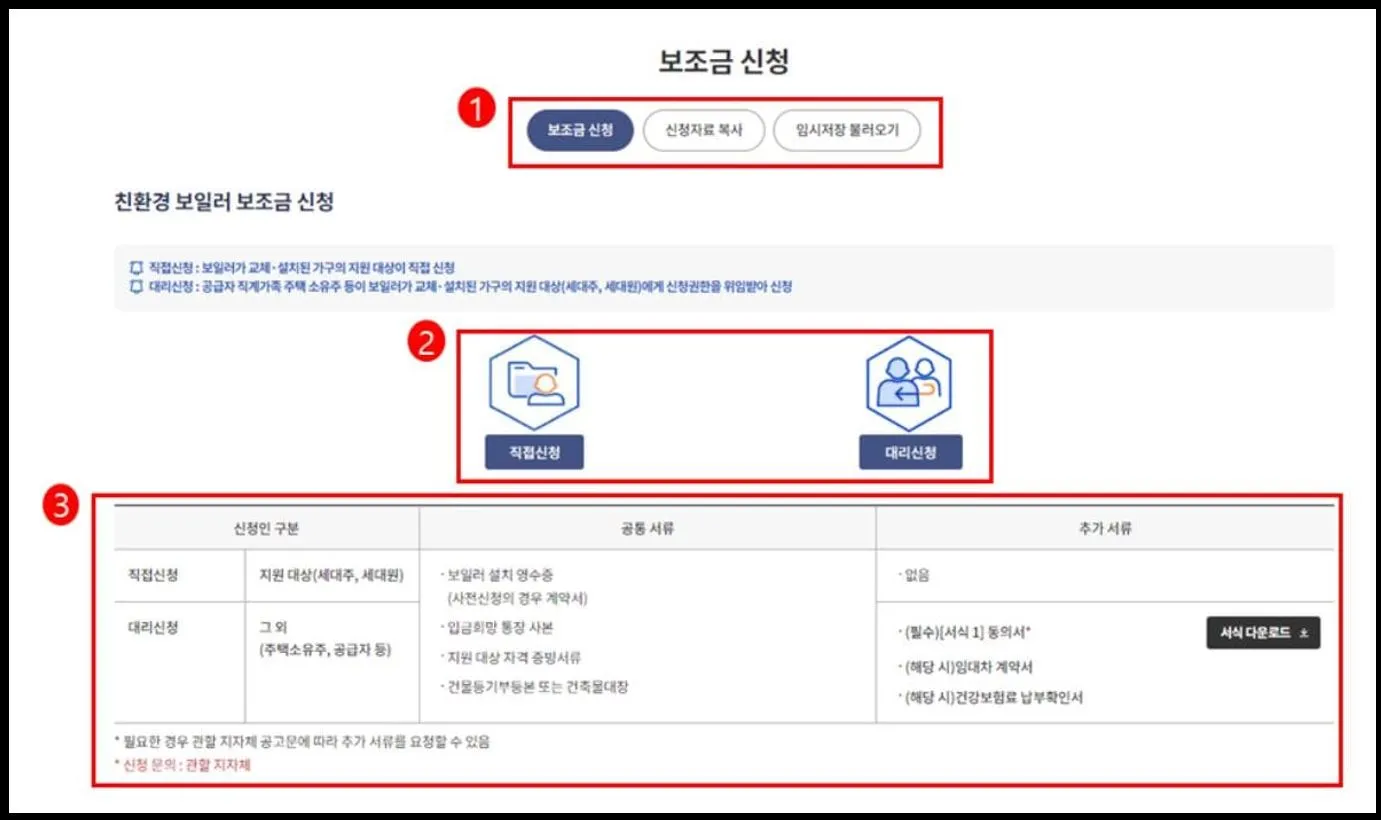Viewport: 1381px width, 820px height.
Task: Click the 지원 대상(세대주, 세대원) cell
Action: point(331,576)
